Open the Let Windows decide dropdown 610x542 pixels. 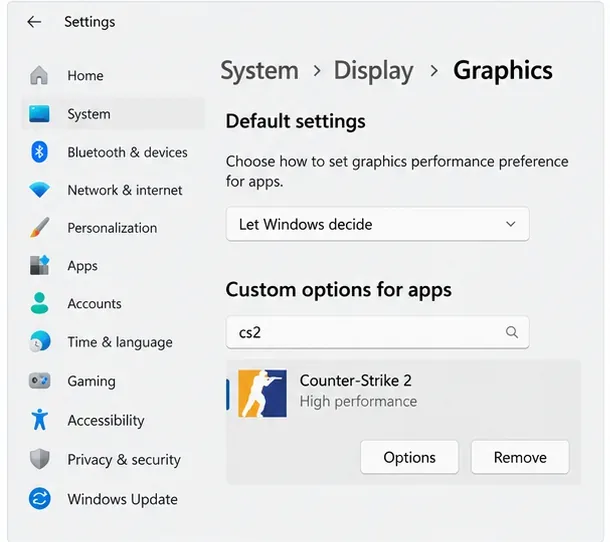point(377,224)
